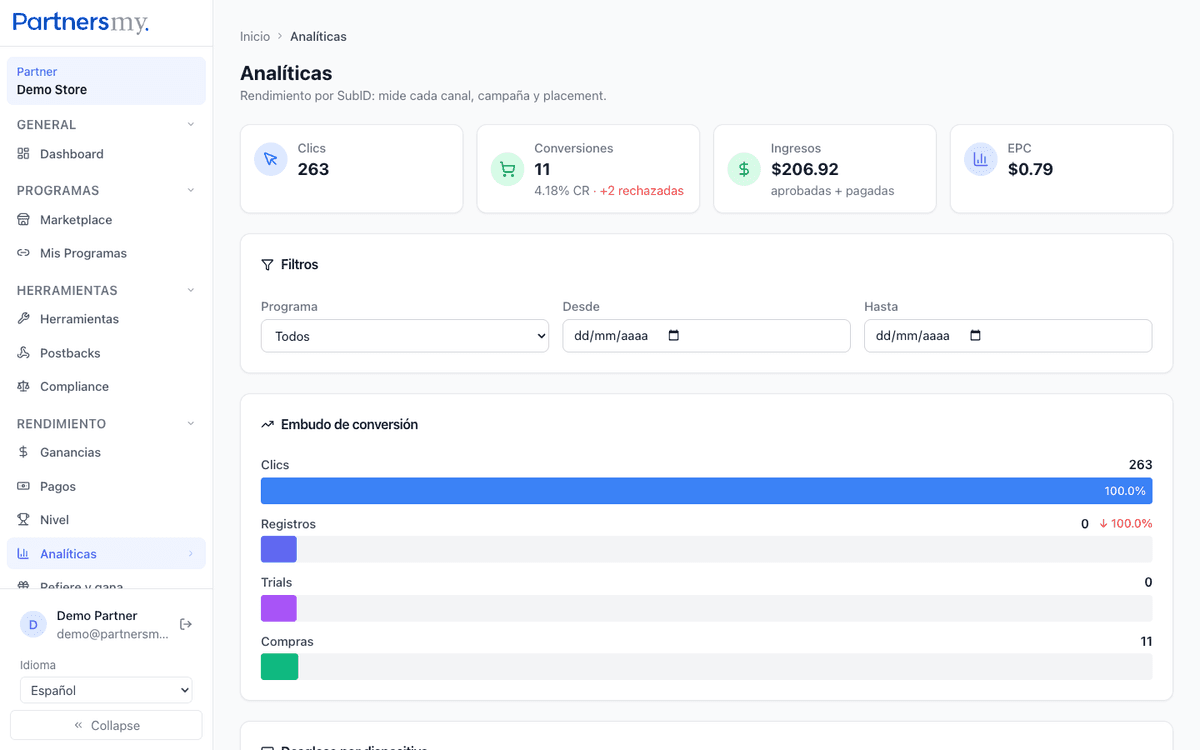The image size is (1200, 750).
Task: Collapse the GENERAL sidebar section
Action: pyautogui.click(x=191, y=124)
